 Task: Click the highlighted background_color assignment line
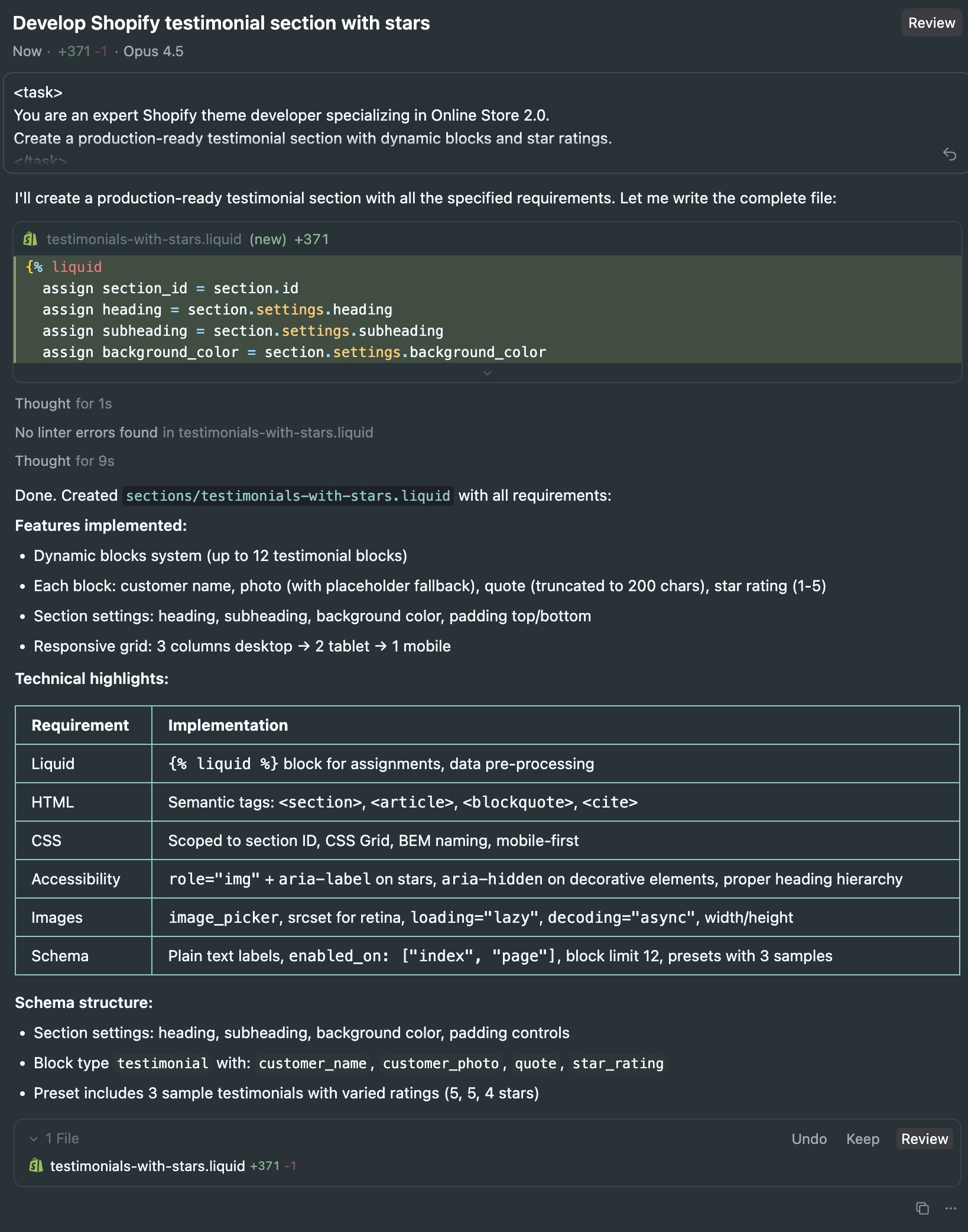click(294, 352)
